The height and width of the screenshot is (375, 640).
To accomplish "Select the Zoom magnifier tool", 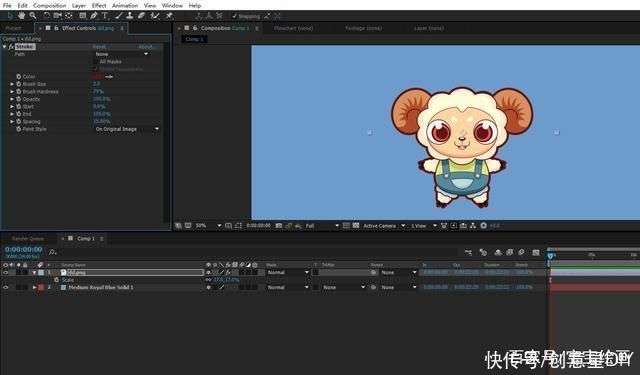I will 33,16.
